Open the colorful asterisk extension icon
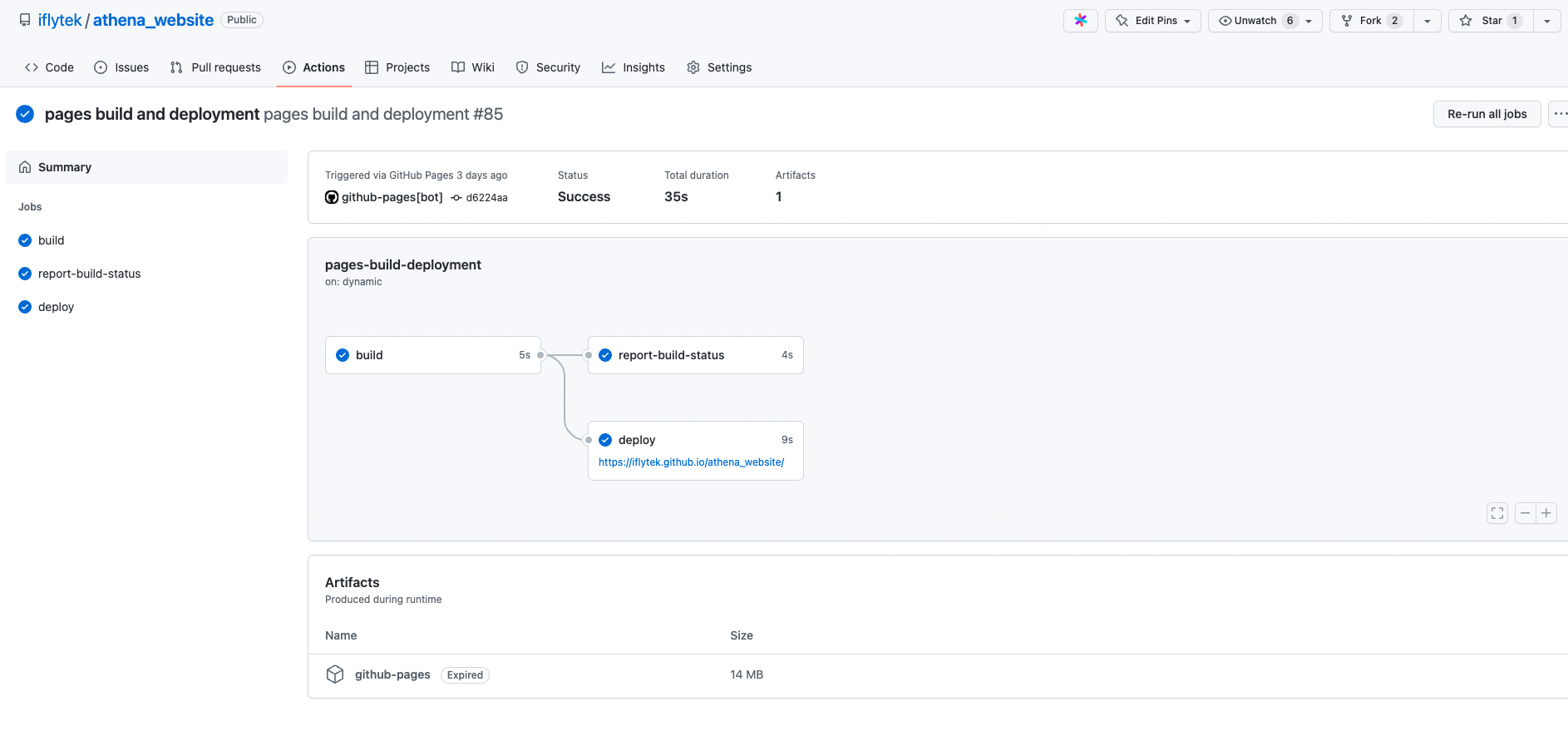 pyautogui.click(x=1081, y=21)
